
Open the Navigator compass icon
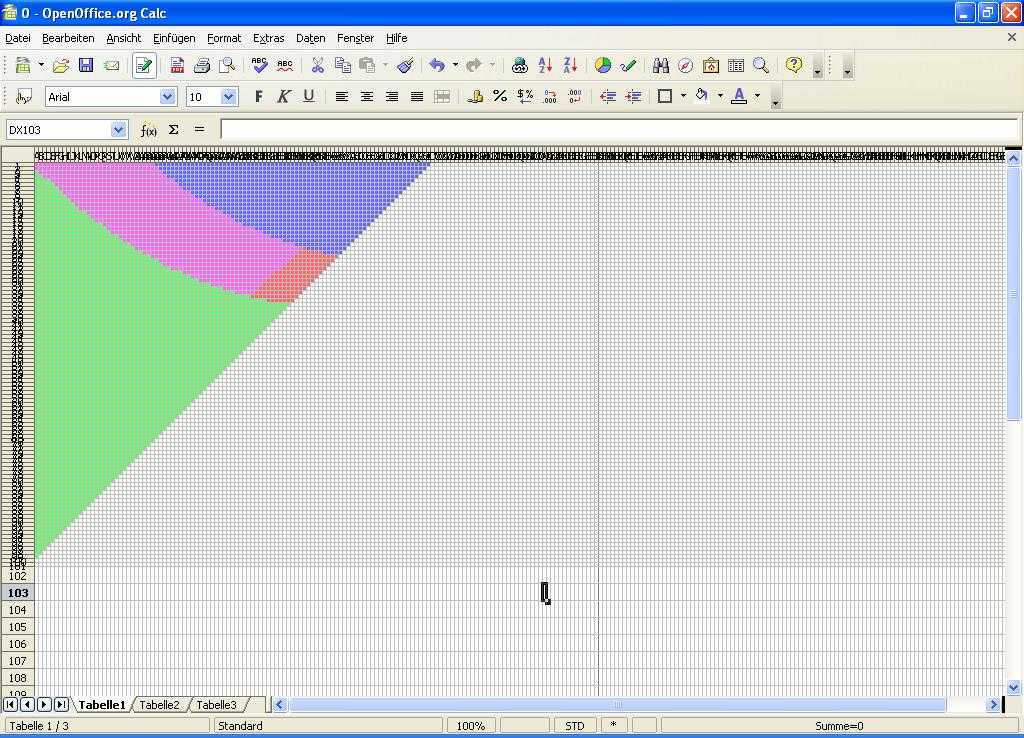685,66
